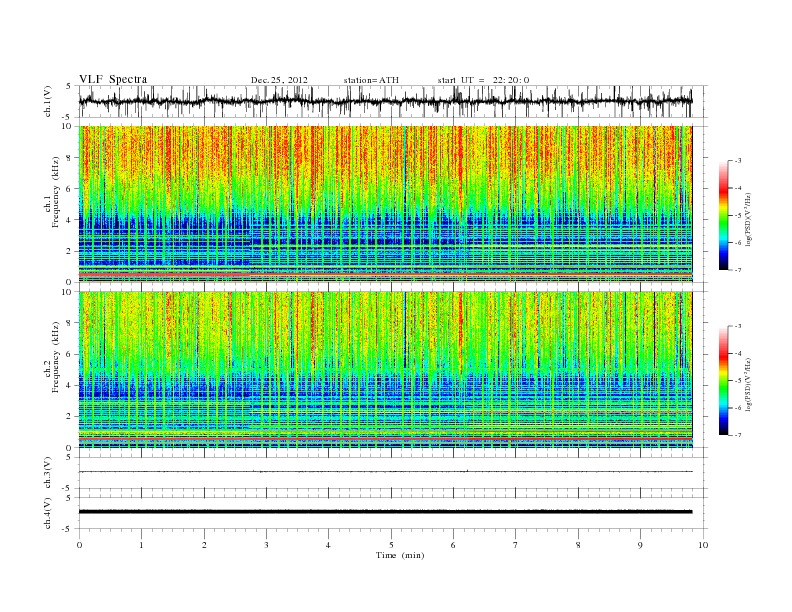Viewport: 792px width, 612px height.
Task: Click the date 'Dec. 25, 2012'
Action: tap(279, 80)
